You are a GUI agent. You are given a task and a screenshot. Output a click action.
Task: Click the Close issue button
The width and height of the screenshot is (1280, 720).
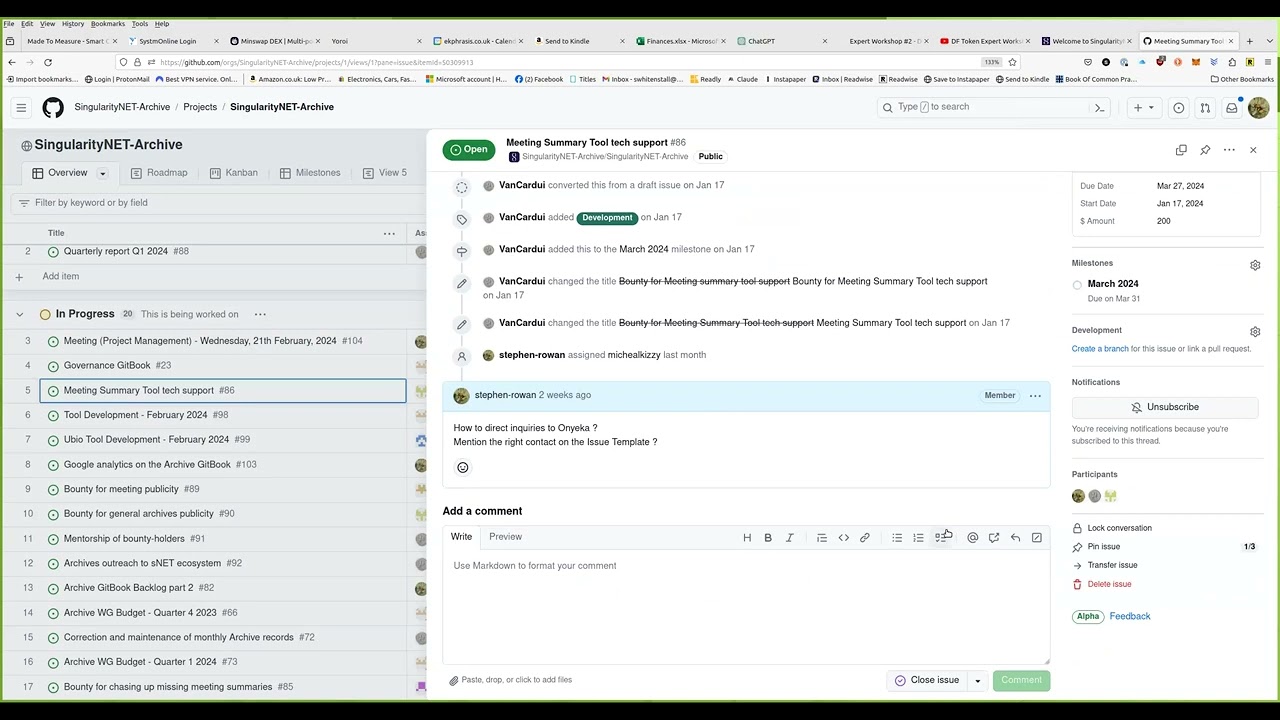pyautogui.click(x=927, y=680)
